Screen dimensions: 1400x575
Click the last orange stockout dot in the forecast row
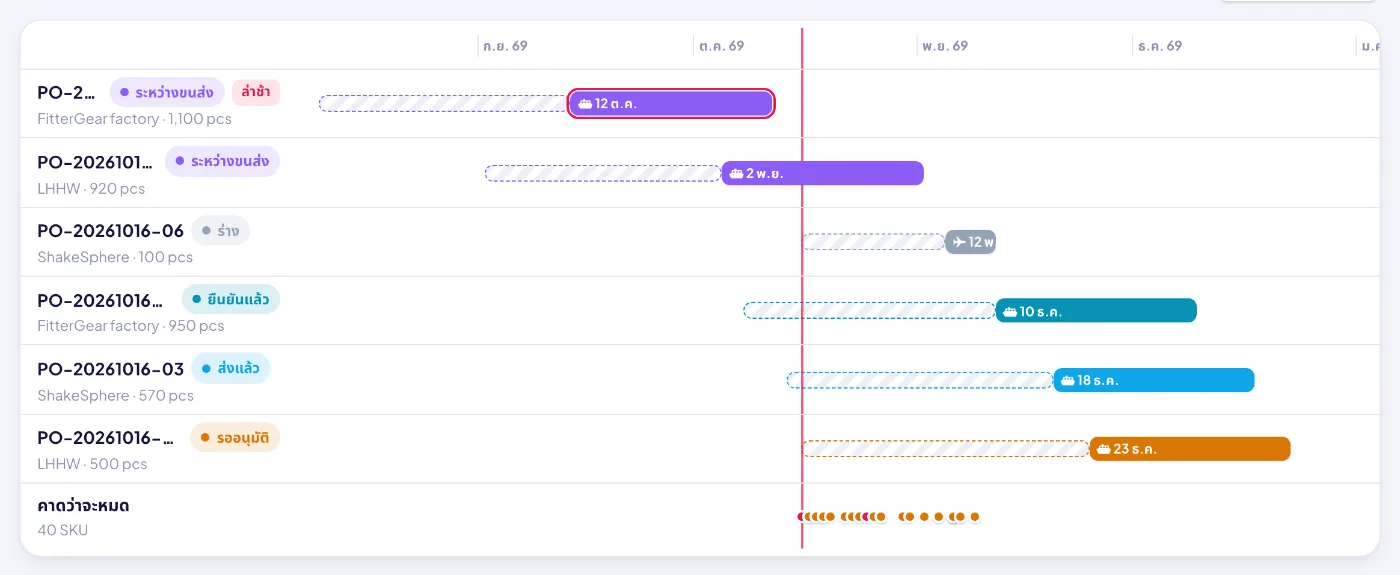click(975, 517)
